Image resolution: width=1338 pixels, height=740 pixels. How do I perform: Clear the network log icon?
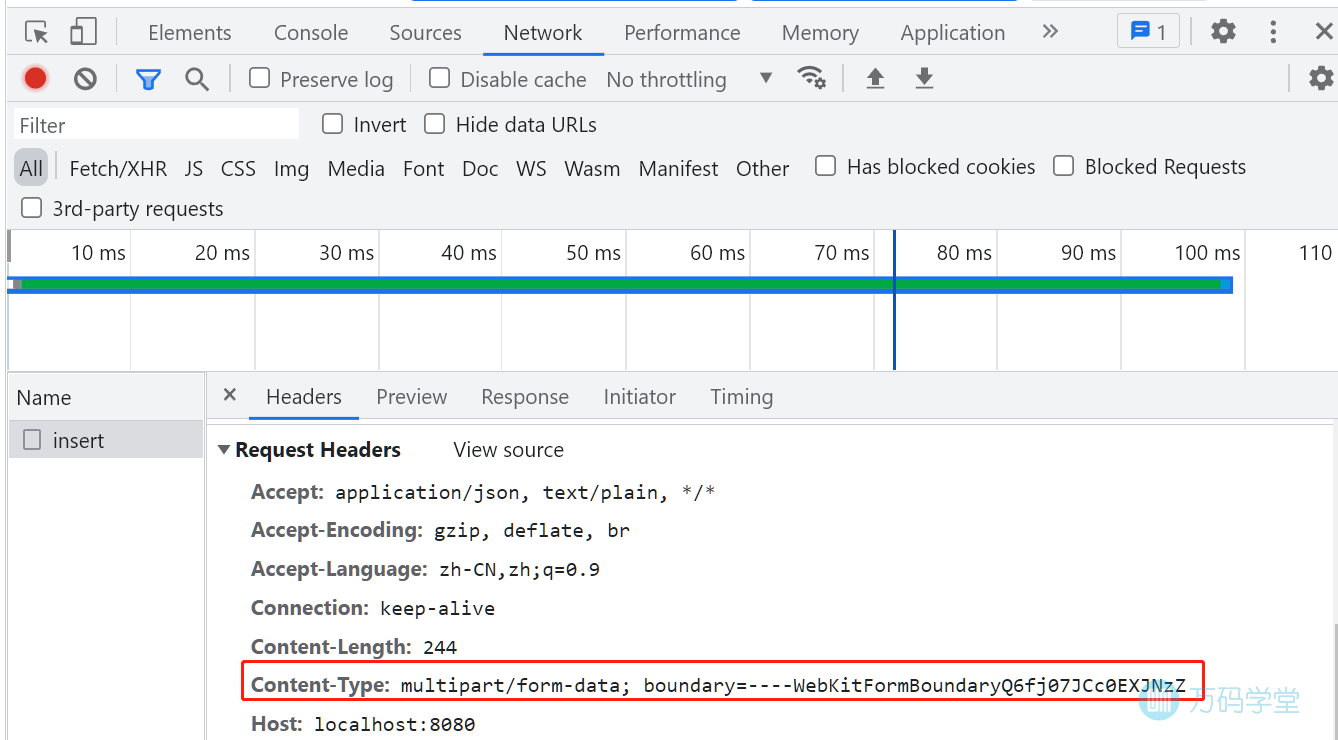pos(85,78)
